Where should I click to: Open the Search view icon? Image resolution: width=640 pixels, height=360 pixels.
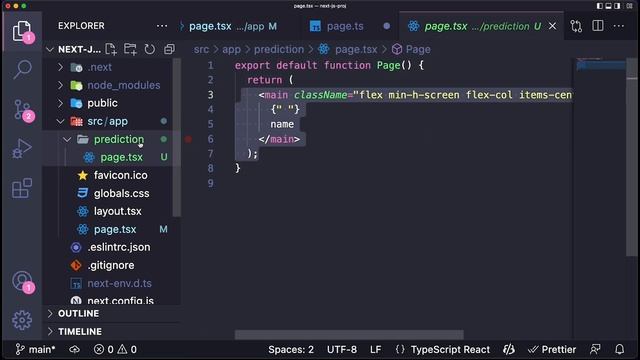pos(22,69)
